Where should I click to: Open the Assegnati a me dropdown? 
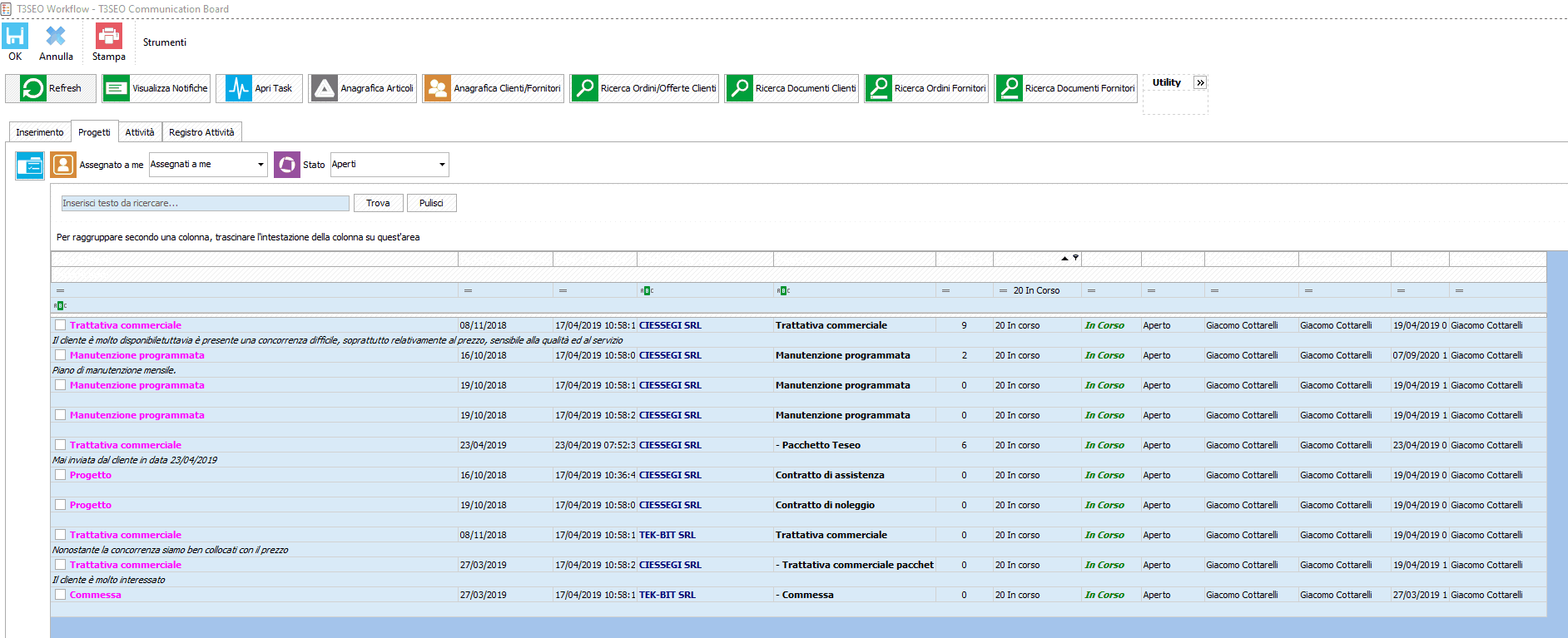click(261, 165)
